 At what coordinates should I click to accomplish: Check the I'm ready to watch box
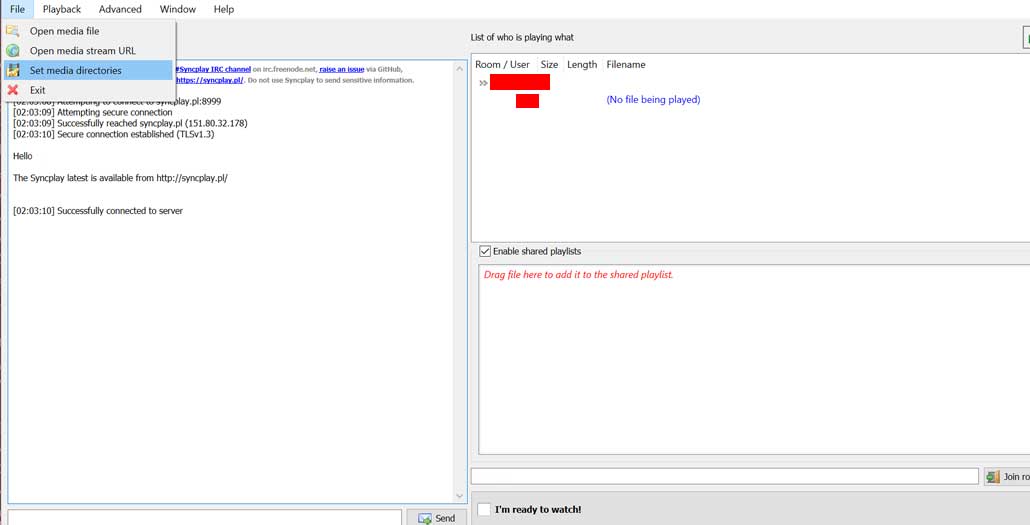[x=484, y=509]
